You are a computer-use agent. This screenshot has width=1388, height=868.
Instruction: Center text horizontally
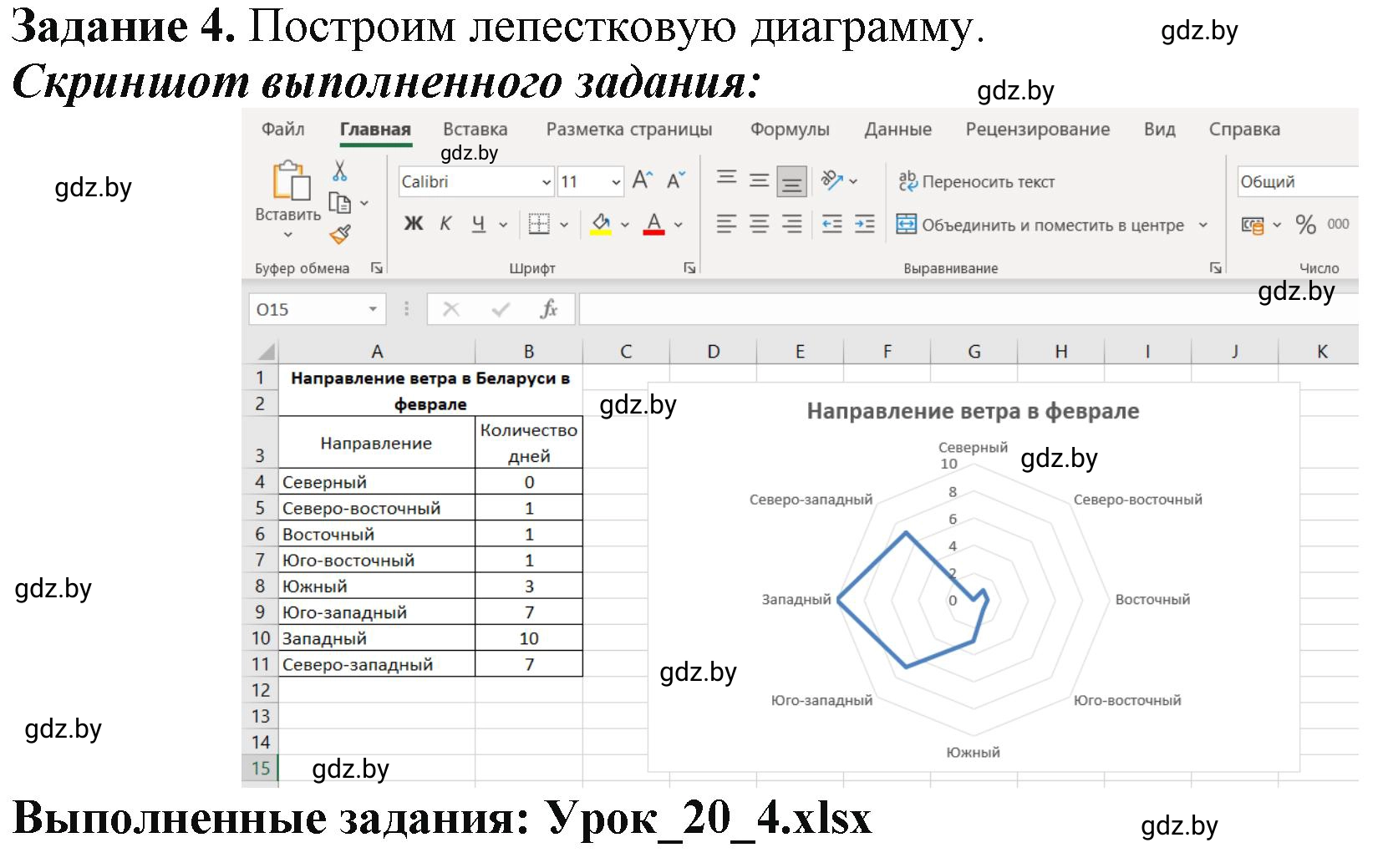click(759, 224)
